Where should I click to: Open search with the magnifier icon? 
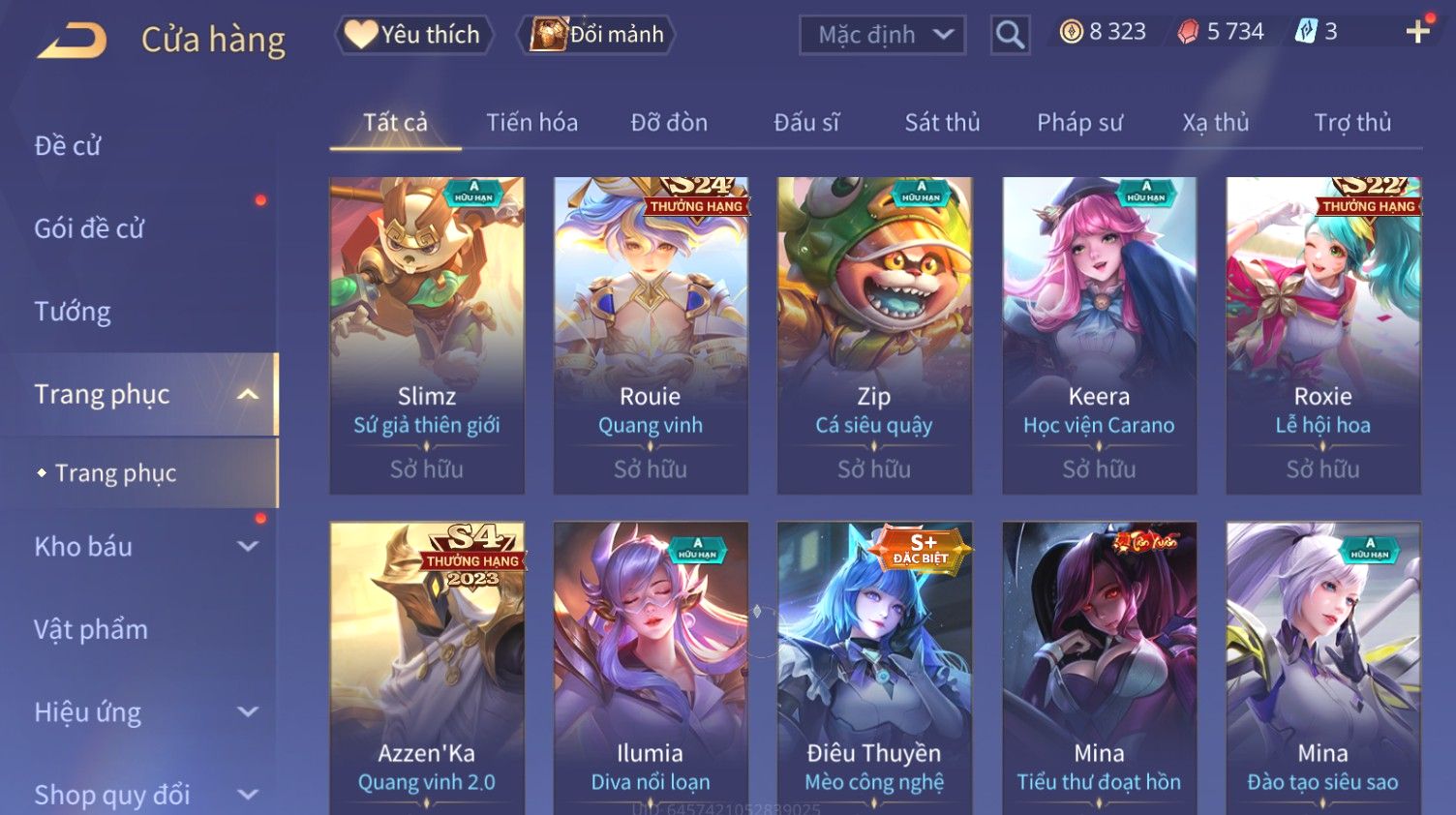pyautogui.click(x=1010, y=35)
